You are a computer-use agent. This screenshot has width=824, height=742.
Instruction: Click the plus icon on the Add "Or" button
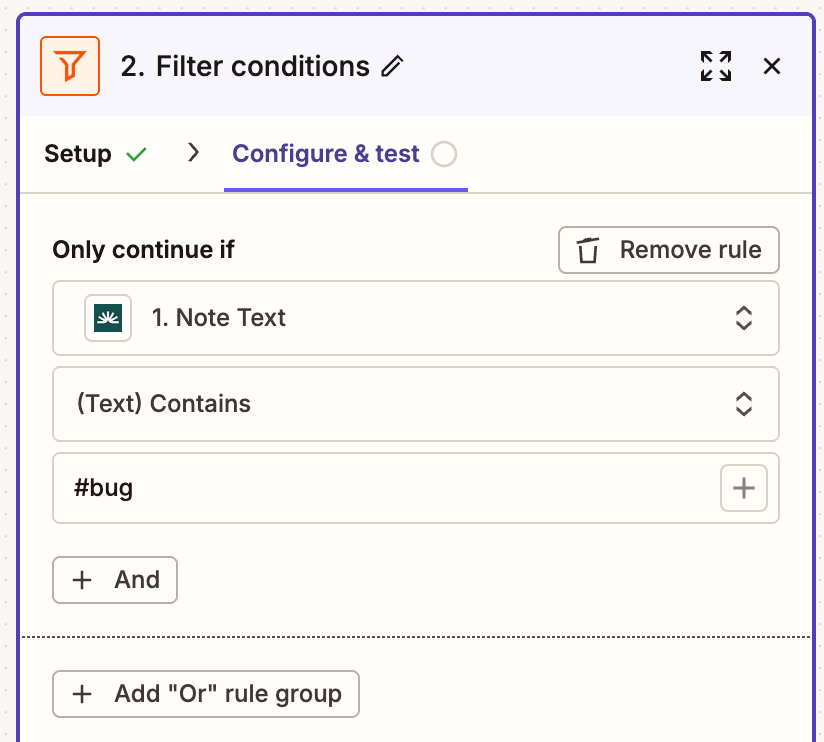(83, 694)
